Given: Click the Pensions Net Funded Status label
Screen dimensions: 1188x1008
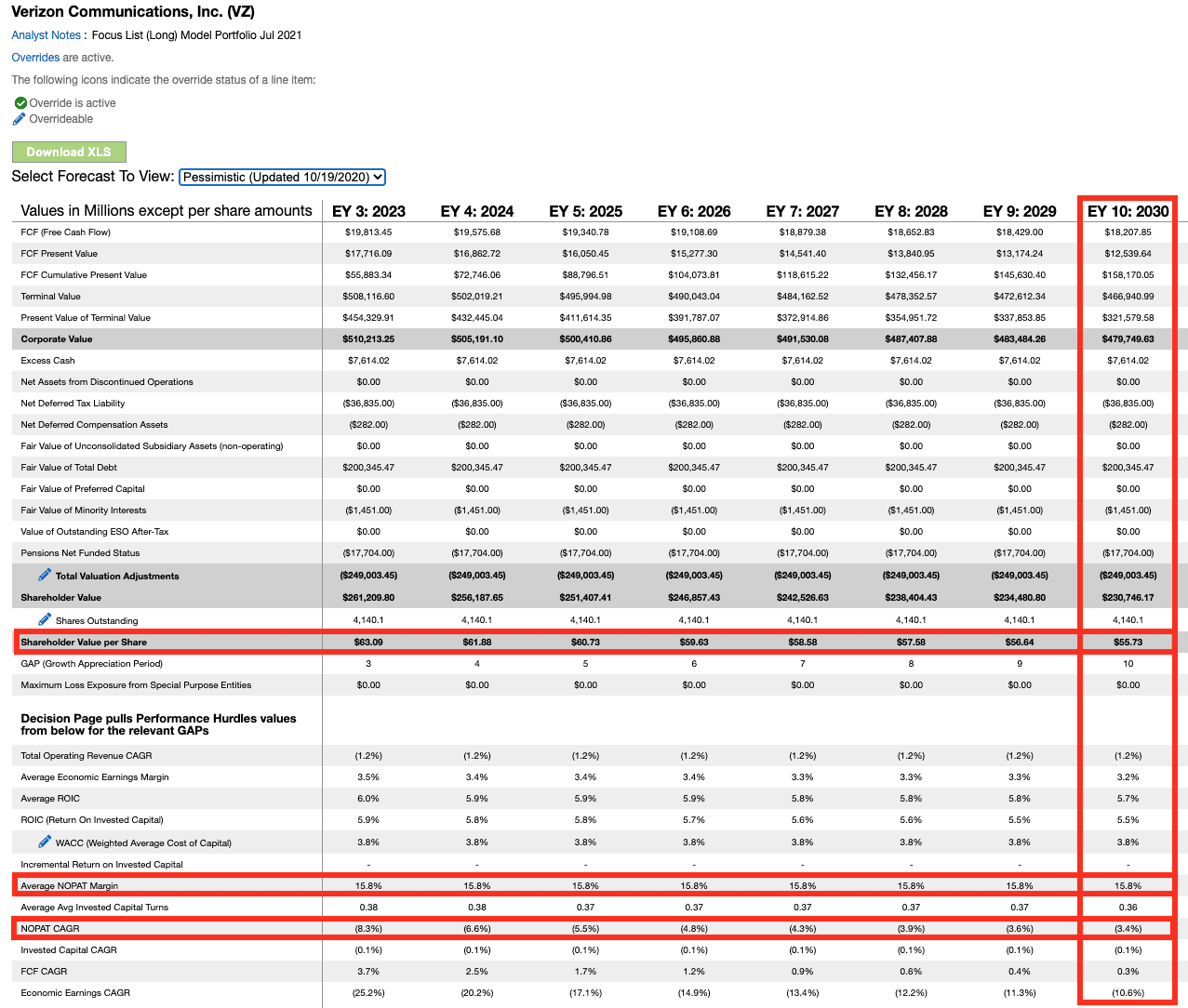Looking at the screenshot, I should (80, 553).
